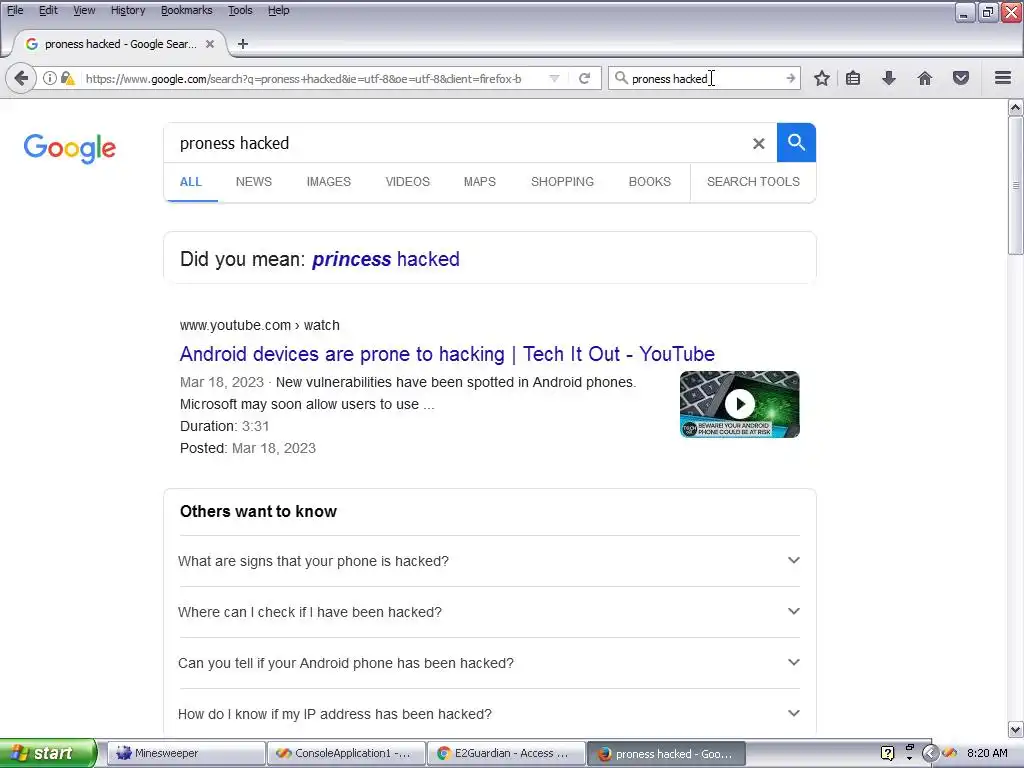Save page to Pocket icon
The height and width of the screenshot is (768, 1024).
[961, 78]
